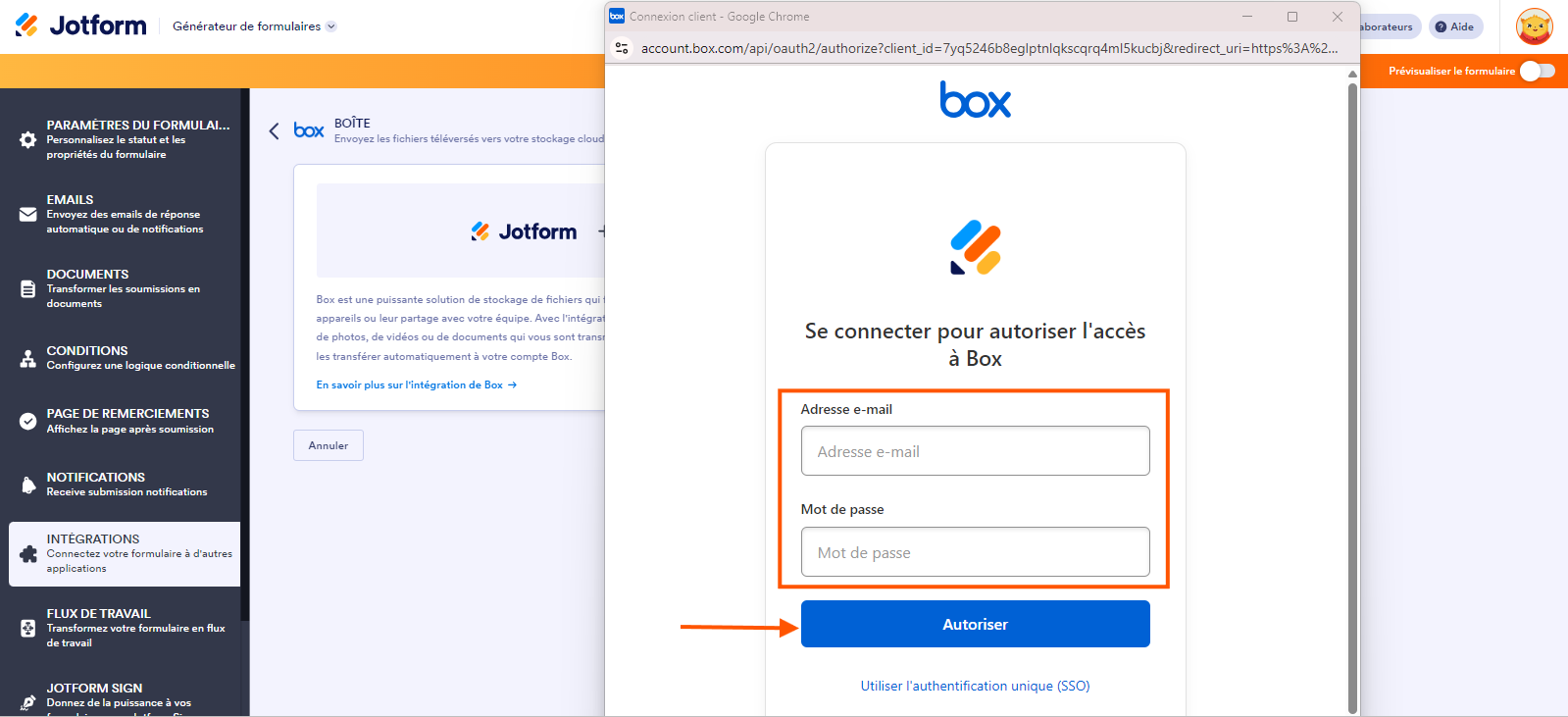Minimize the Connexion client Chrome window
This screenshot has width=1568, height=717.
[1247, 17]
